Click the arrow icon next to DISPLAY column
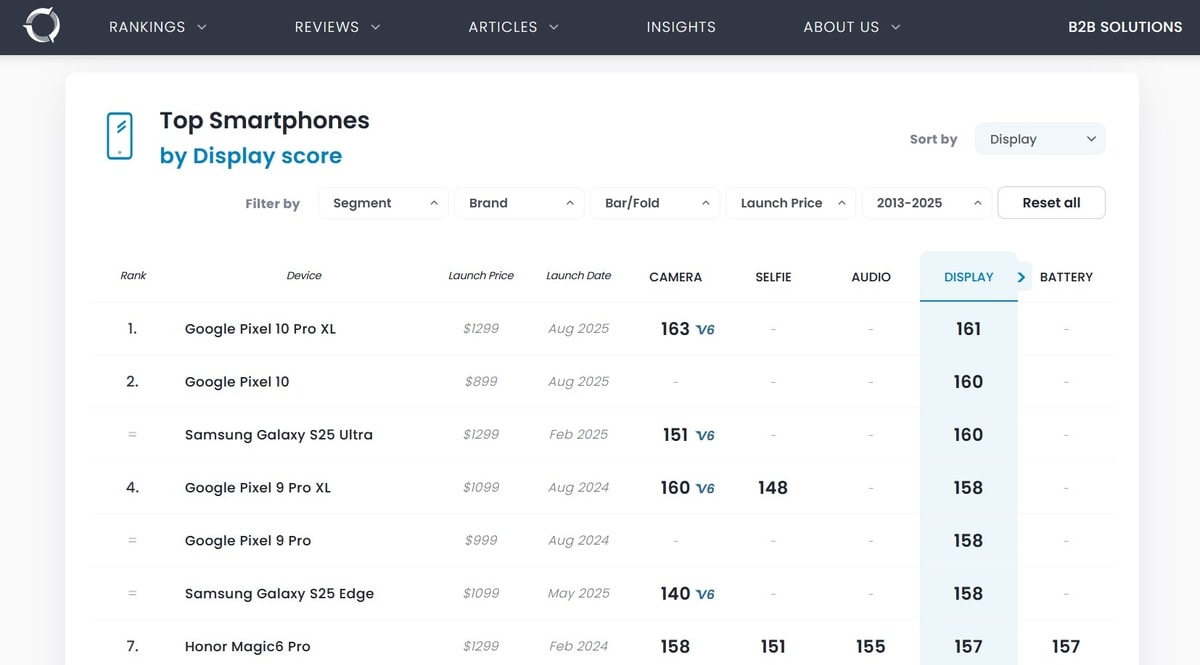The image size is (1200, 665). tap(1021, 277)
